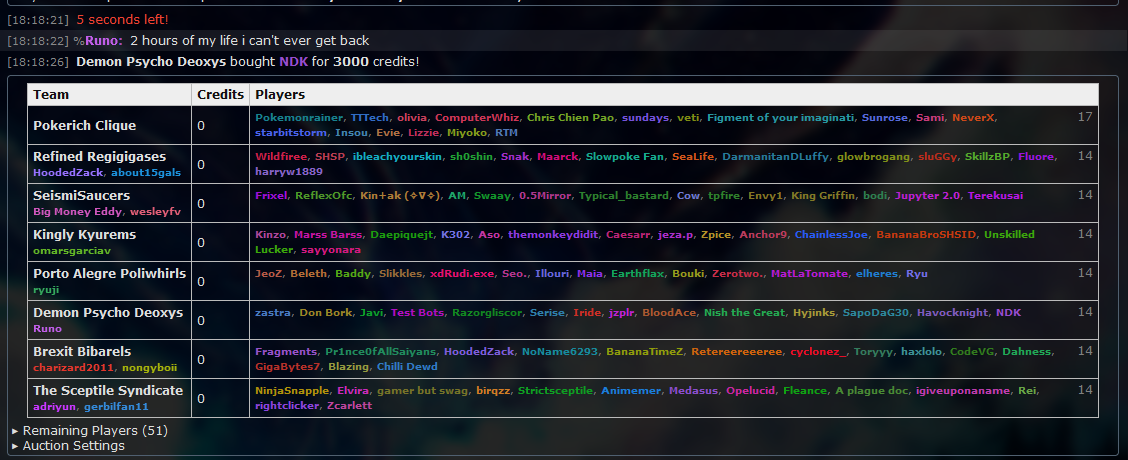The width and height of the screenshot is (1128, 460).
Task: Open ryuji under Porto Alegre Poliwhirls
Action: [47, 290]
